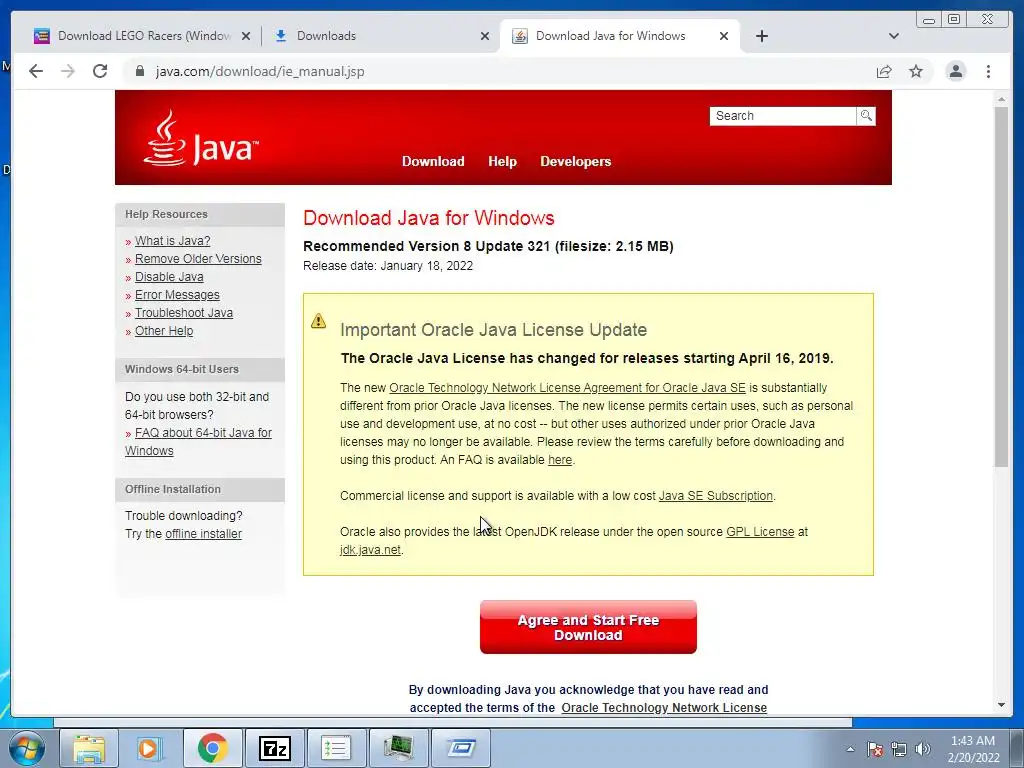Open a new tab with plus button

click(x=761, y=36)
